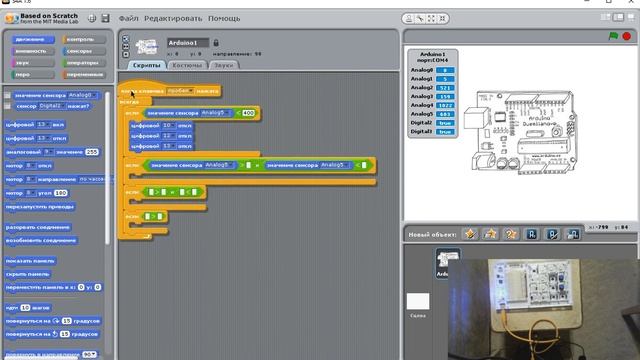Tick checkbox for значение сенсора reporter
The height and width of the screenshot is (360, 640).
[7, 95]
